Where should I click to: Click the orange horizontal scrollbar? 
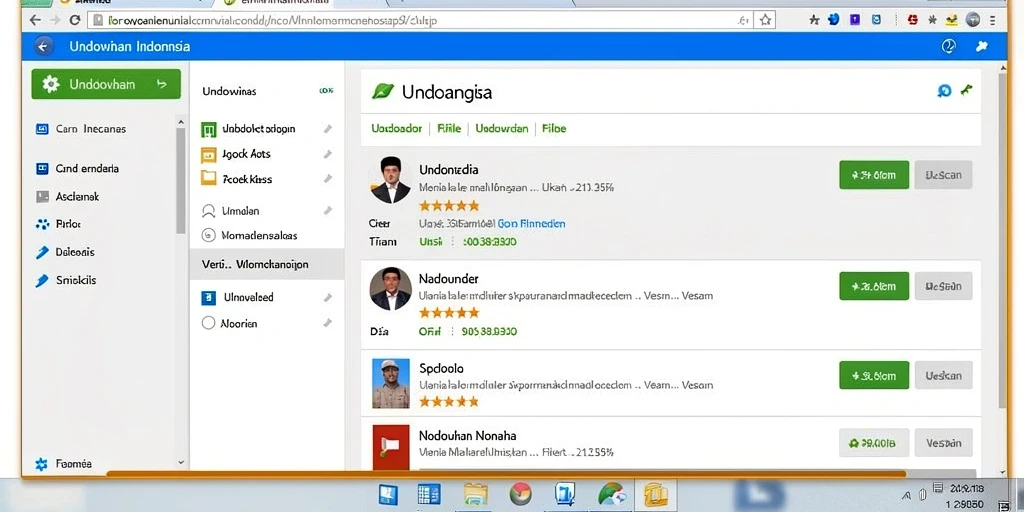tap(506, 473)
